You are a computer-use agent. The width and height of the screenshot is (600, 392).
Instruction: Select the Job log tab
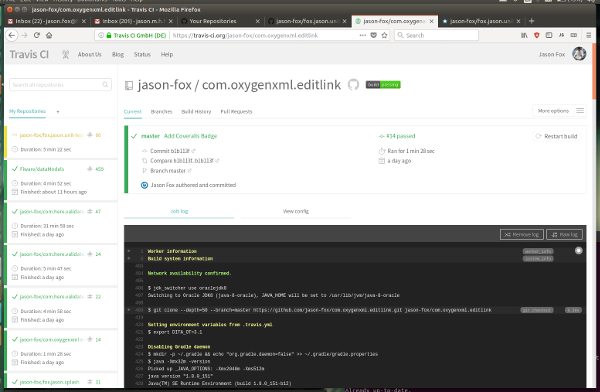(x=179, y=211)
